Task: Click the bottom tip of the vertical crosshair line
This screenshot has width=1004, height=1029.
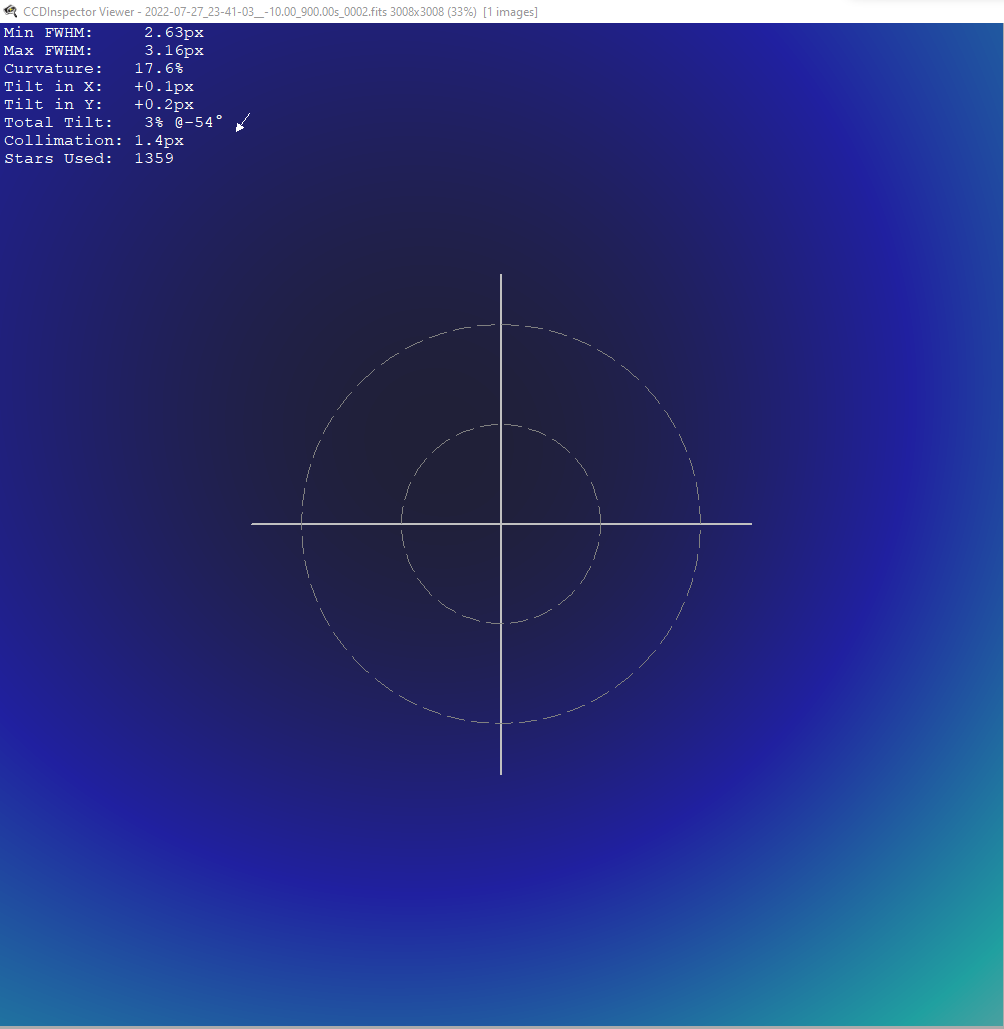Action: pos(501,773)
